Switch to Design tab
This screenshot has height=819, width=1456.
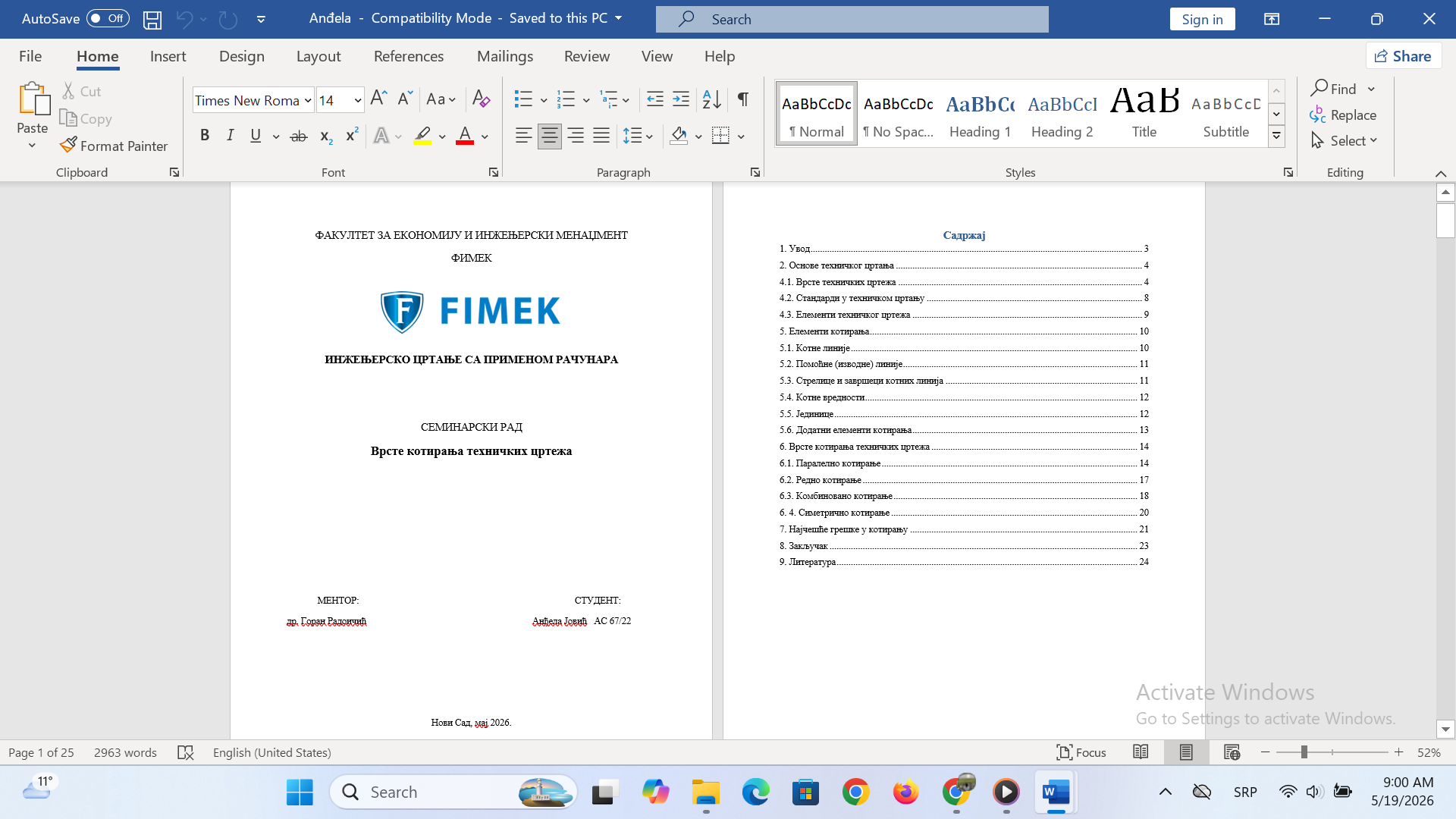(242, 56)
